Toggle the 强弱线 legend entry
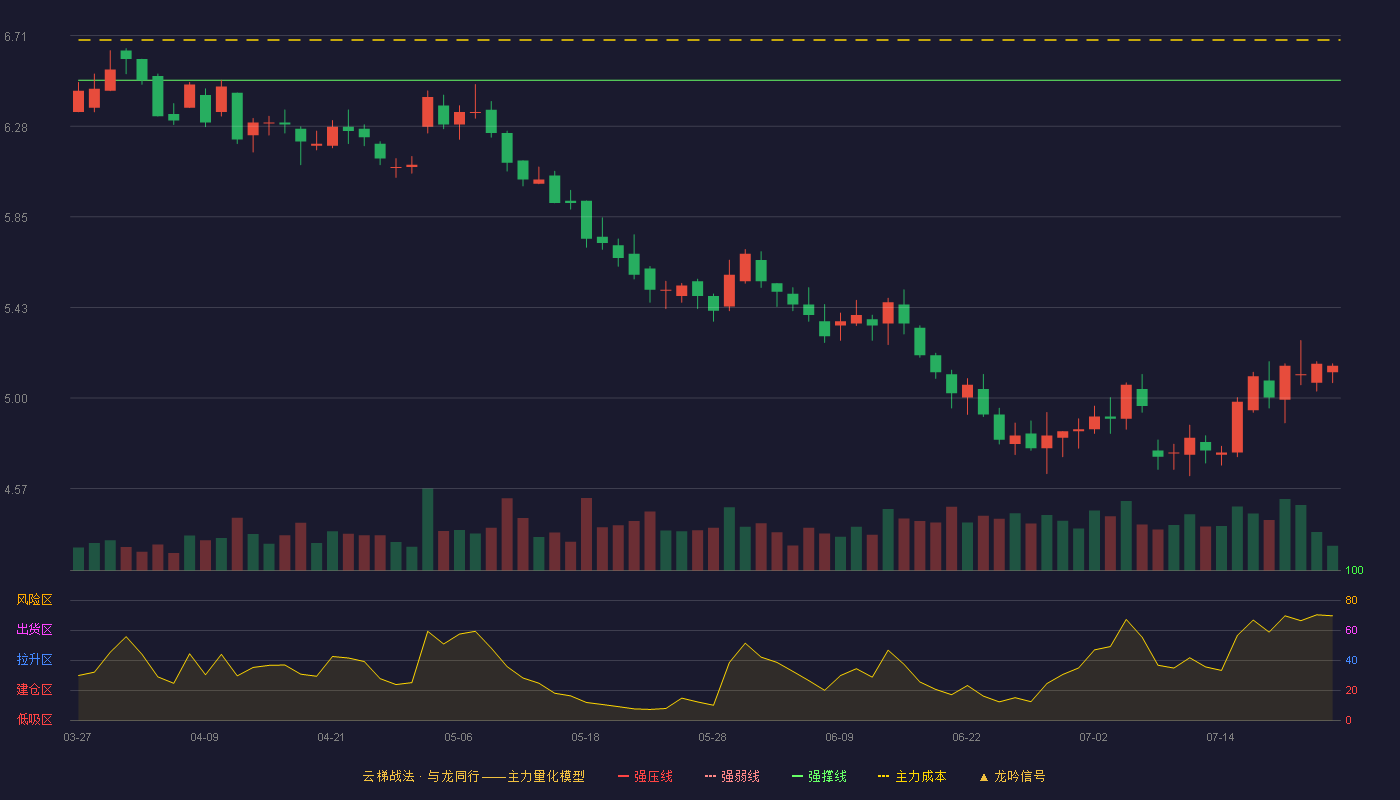The width and height of the screenshot is (1400, 800). tap(732, 776)
